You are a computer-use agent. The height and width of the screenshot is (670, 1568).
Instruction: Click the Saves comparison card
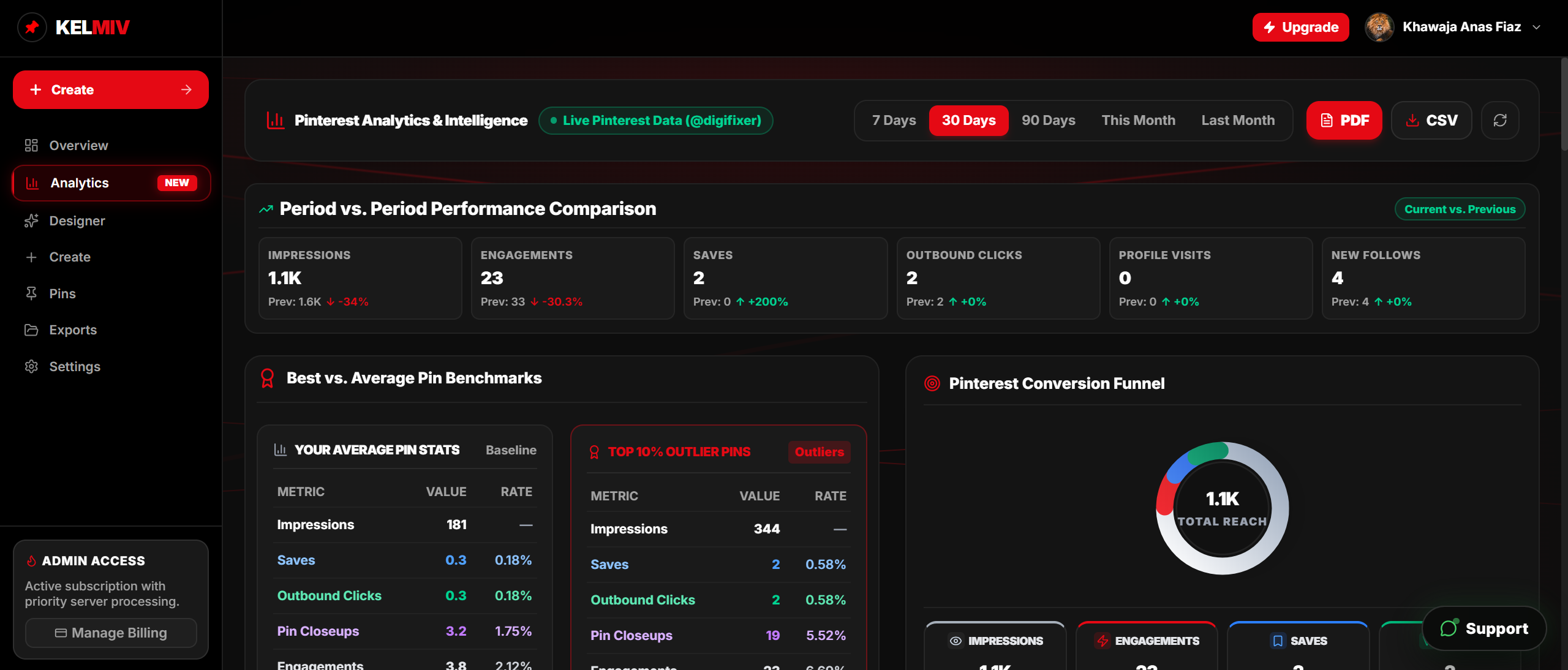click(785, 278)
